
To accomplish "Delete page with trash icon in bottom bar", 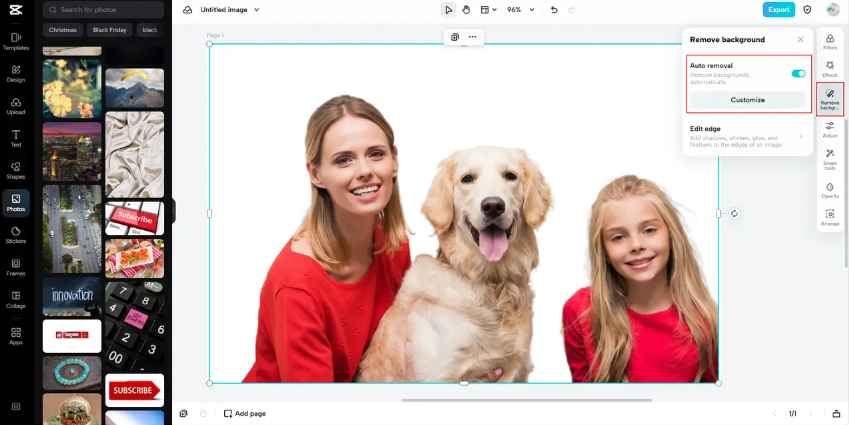I will click(203, 414).
